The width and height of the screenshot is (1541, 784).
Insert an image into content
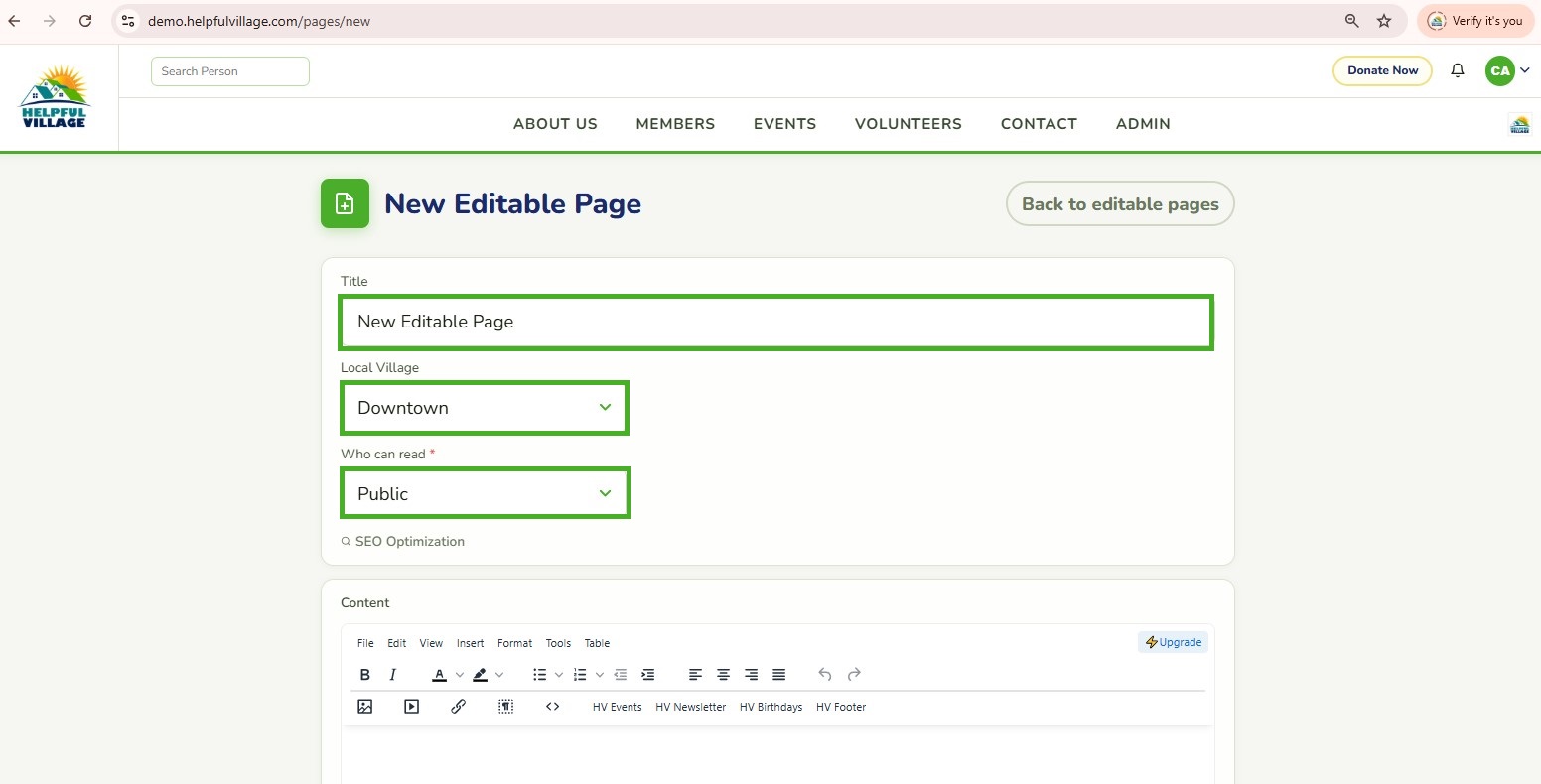[365, 707]
